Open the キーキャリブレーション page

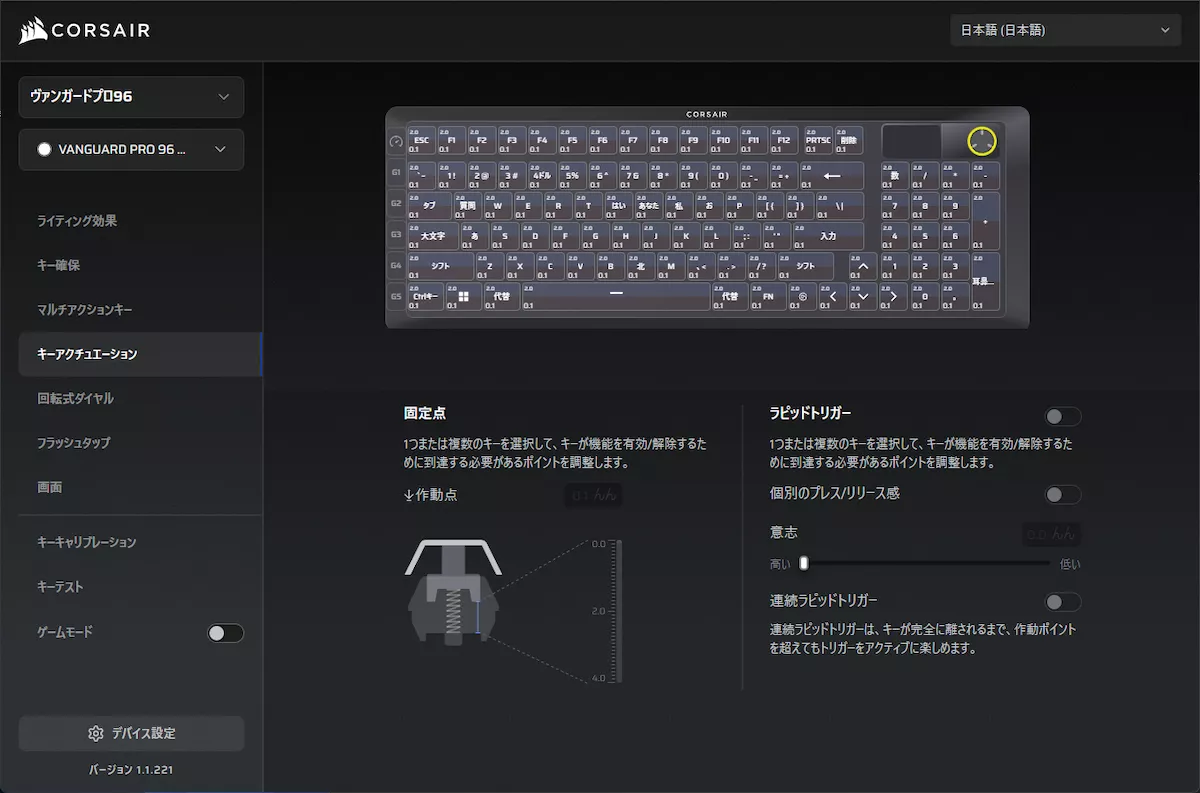coord(86,542)
